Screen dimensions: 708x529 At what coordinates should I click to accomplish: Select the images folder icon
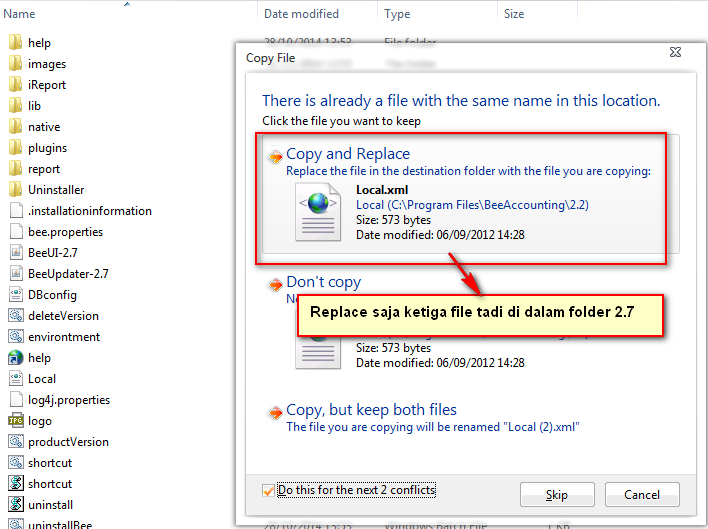(x=15, y=64)
